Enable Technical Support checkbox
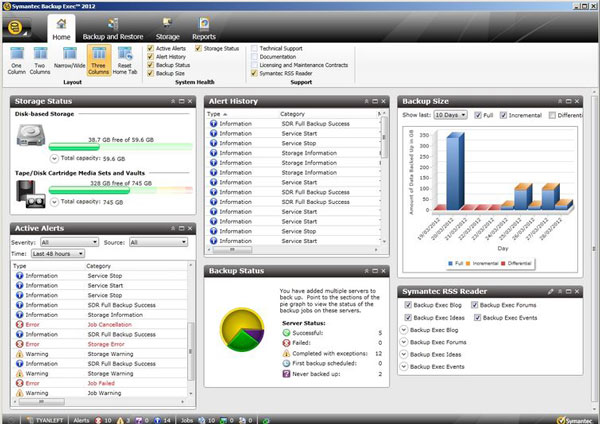This screenshot has width=600, height=424. point(254,48)
